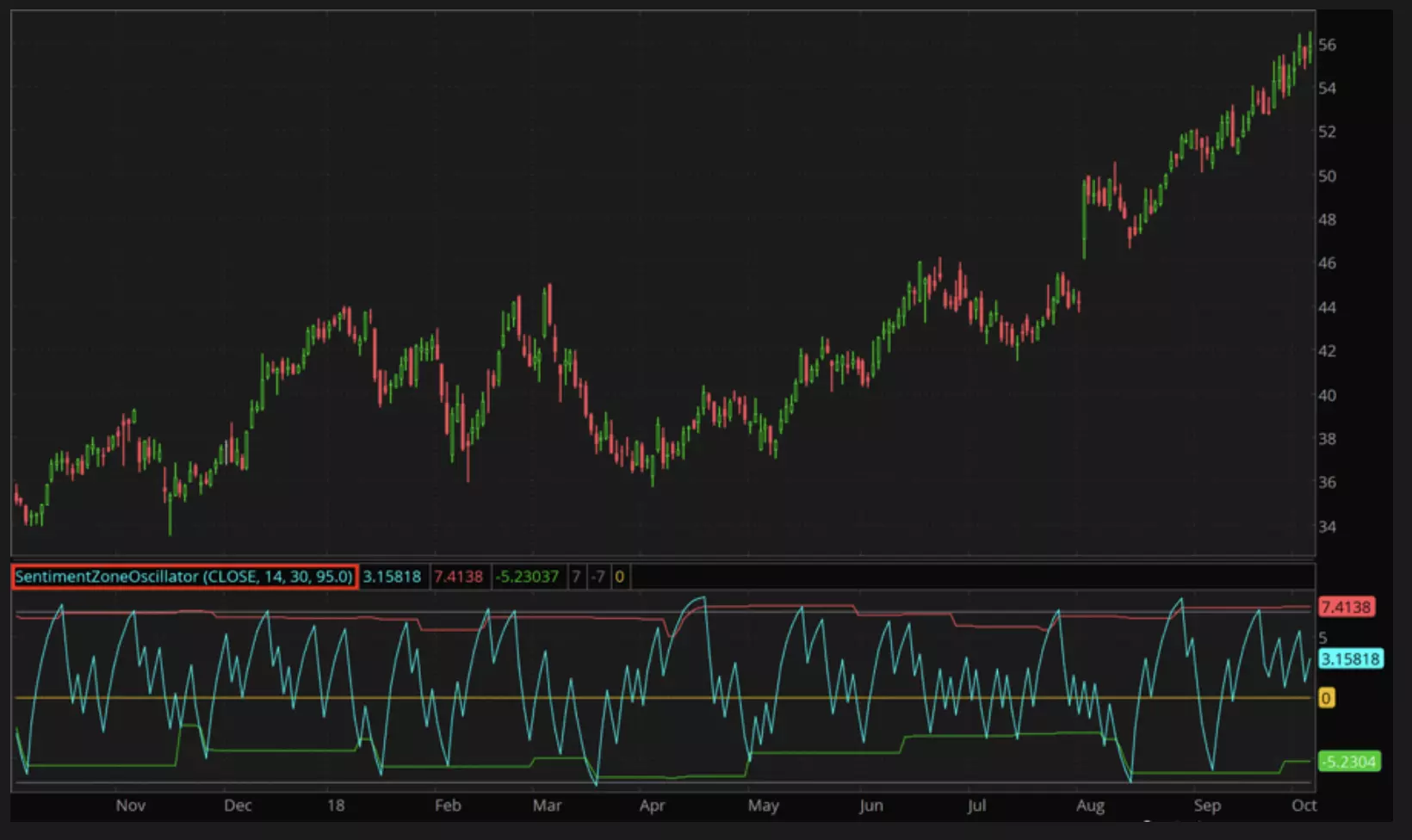1412x840 pixels.
Task: Select the May label on time axis
Action: 763,806
